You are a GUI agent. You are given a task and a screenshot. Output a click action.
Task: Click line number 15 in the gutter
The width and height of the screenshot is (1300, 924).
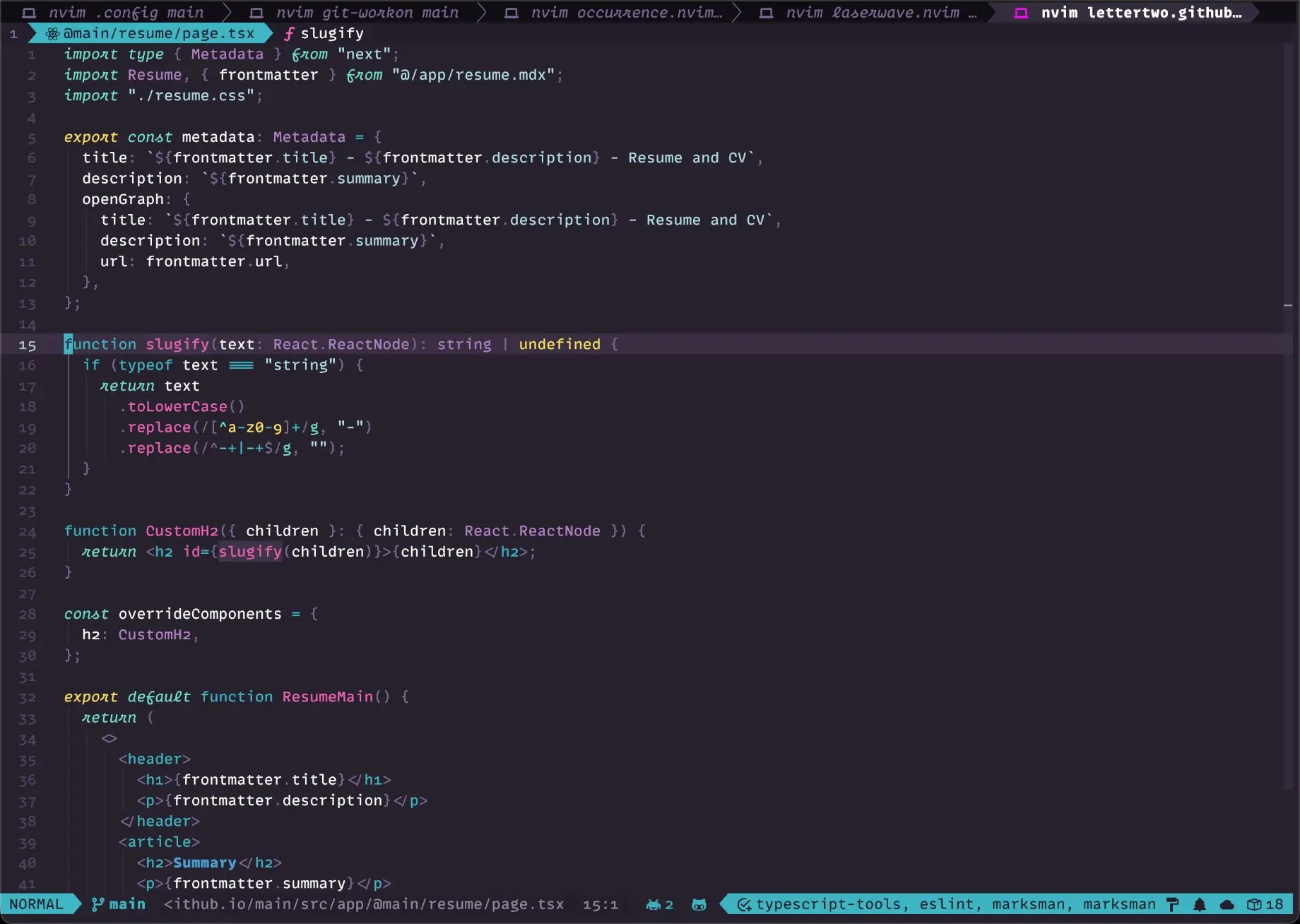point(27,345)
